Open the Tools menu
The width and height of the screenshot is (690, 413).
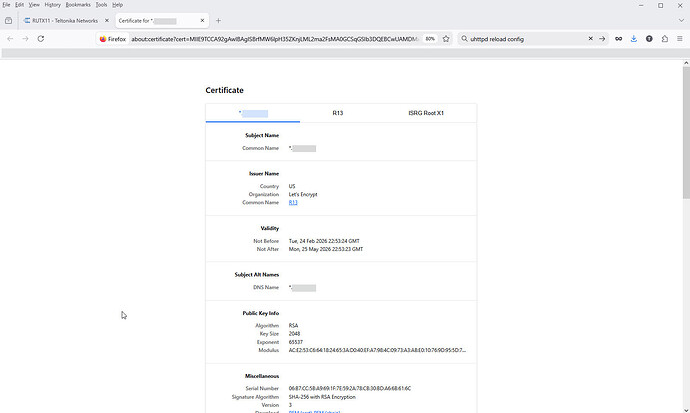click(101, 5)
